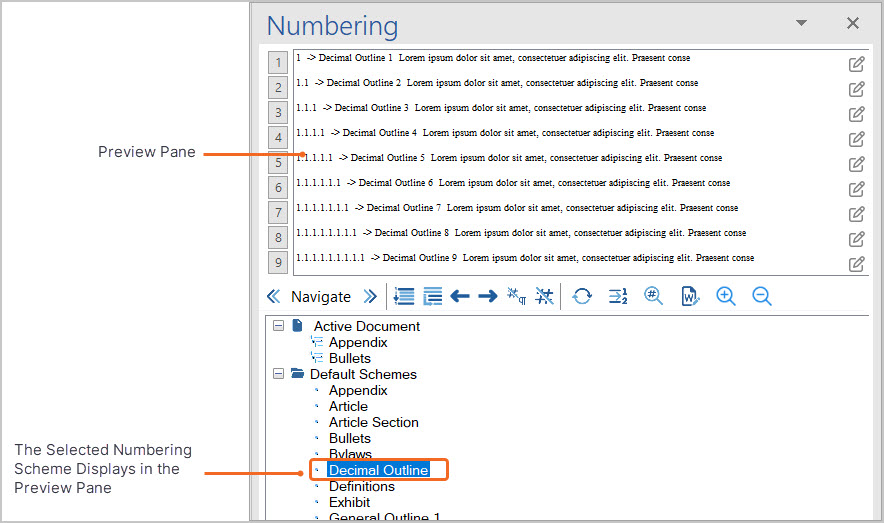Click the Decimal Outline 9 preview line
The image size is (884, 523).
(525, 258)
